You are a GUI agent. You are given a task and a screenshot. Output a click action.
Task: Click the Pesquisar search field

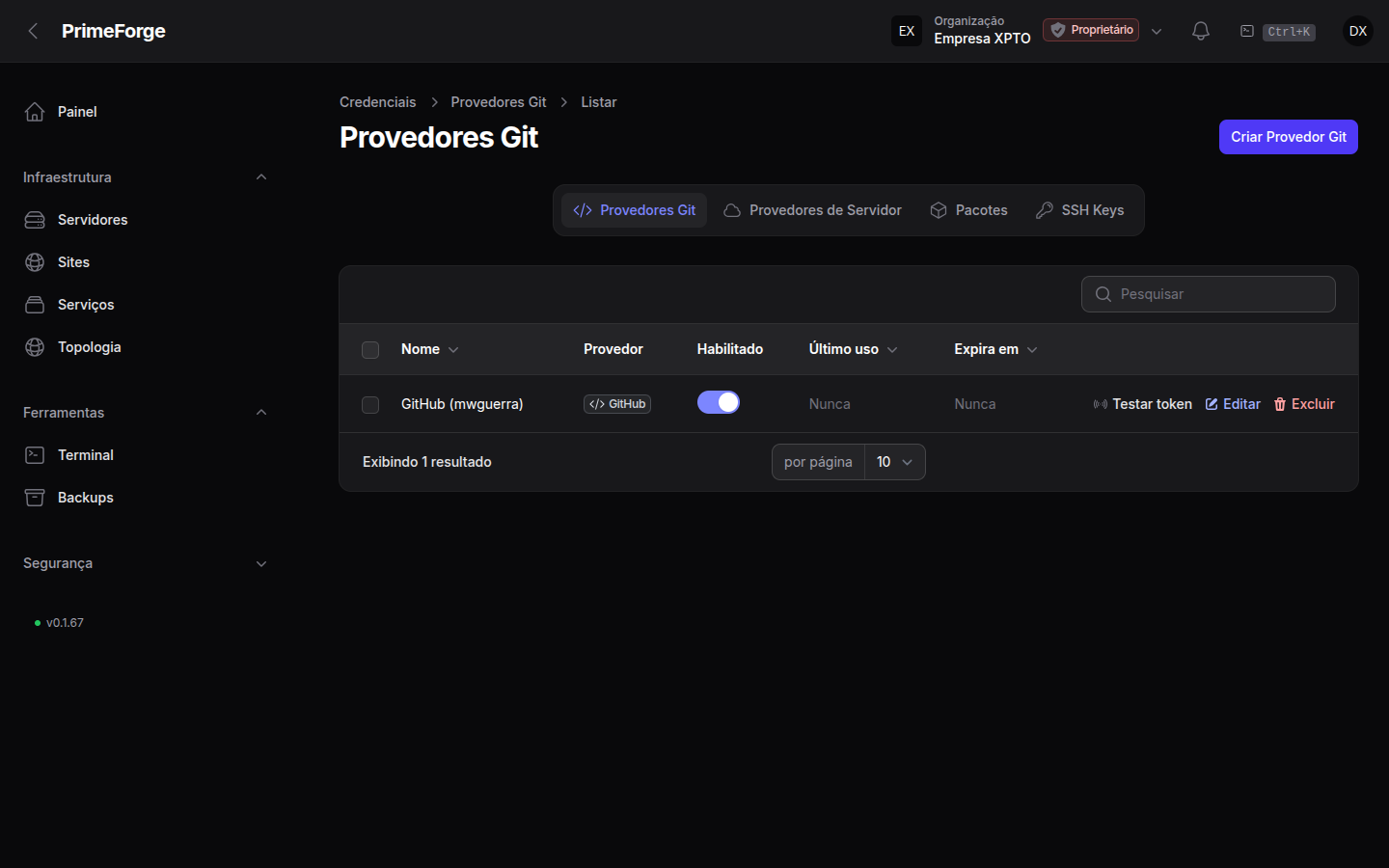(1209, 294)
